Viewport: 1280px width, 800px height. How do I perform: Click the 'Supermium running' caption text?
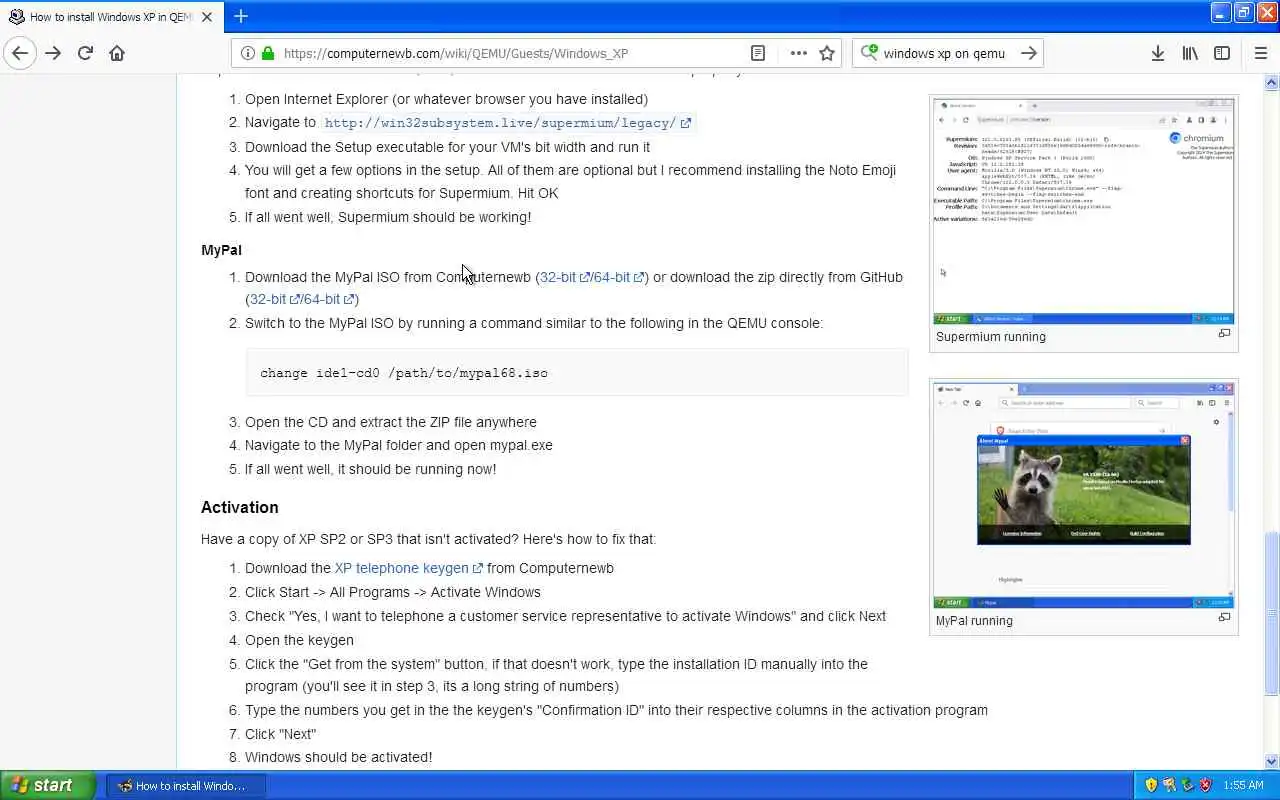pos(991,337)
